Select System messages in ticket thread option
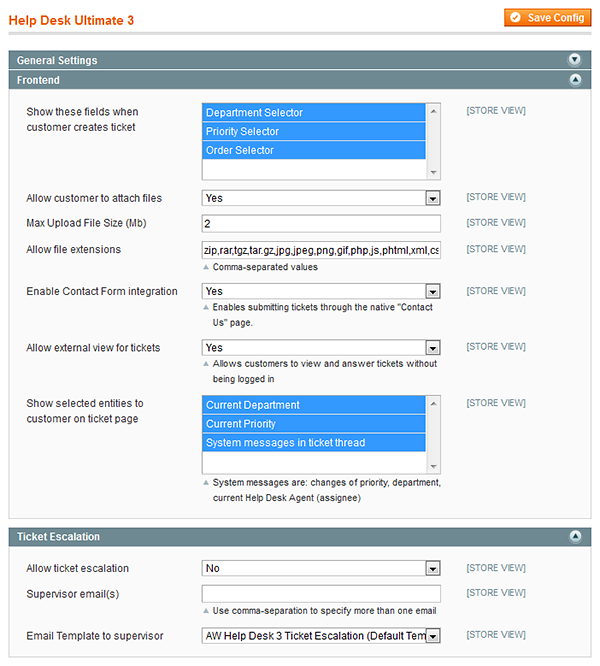This screenshot has height=666, width=600. pyautogui.click(x=314, y=442)
